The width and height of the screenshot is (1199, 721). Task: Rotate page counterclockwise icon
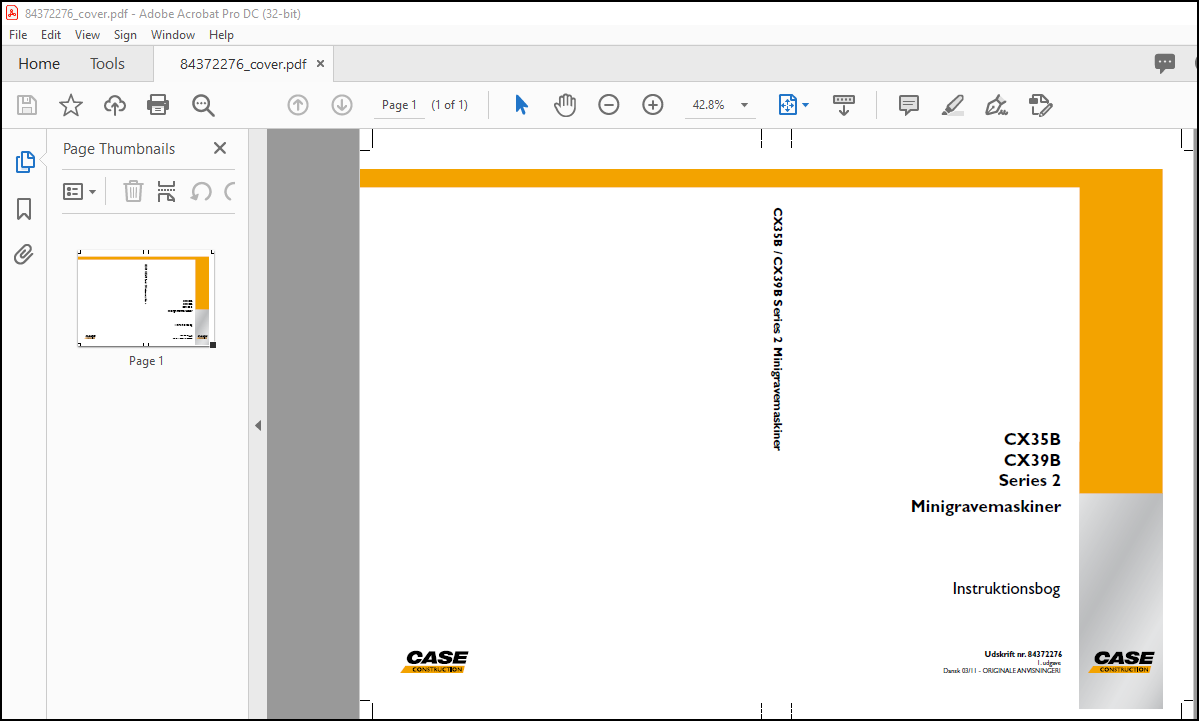200,191
